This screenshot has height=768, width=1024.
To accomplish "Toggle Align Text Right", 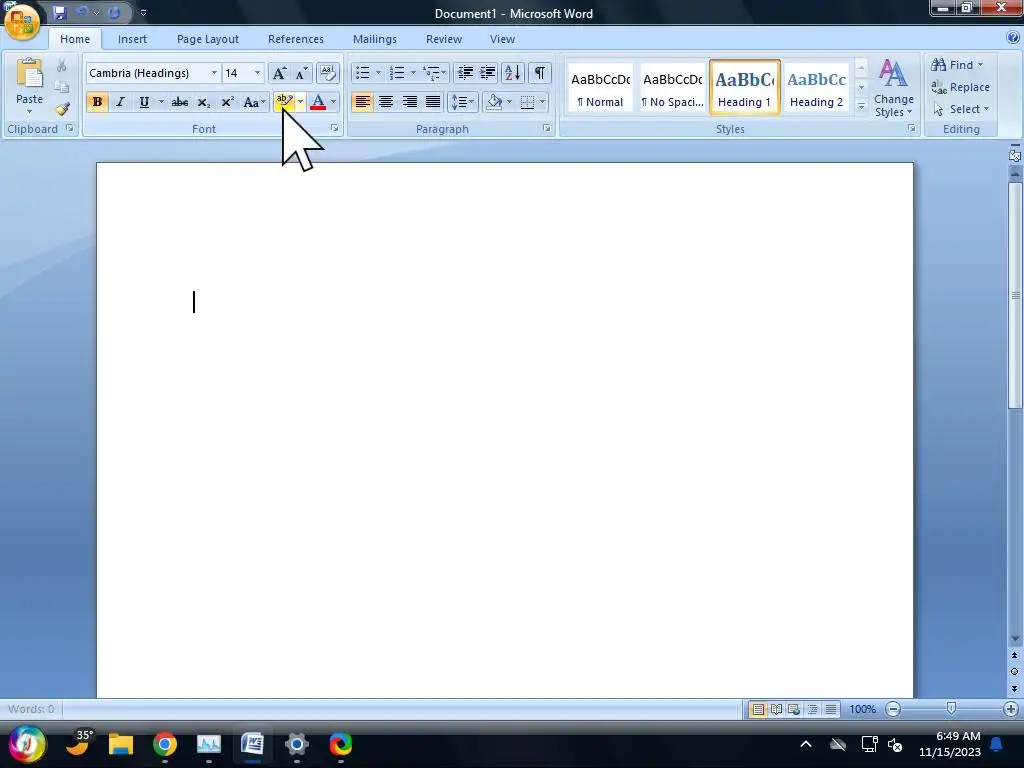I will tap(409, 102).
